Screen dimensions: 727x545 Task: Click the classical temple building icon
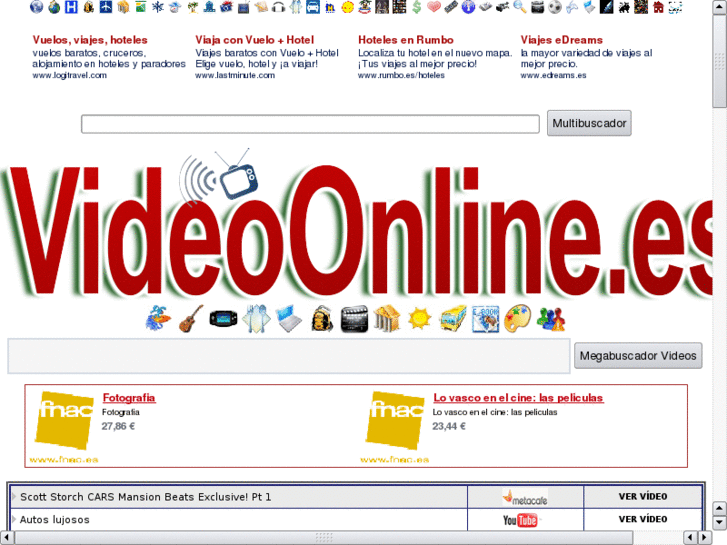pyautogui.click(x=387, y=319)
